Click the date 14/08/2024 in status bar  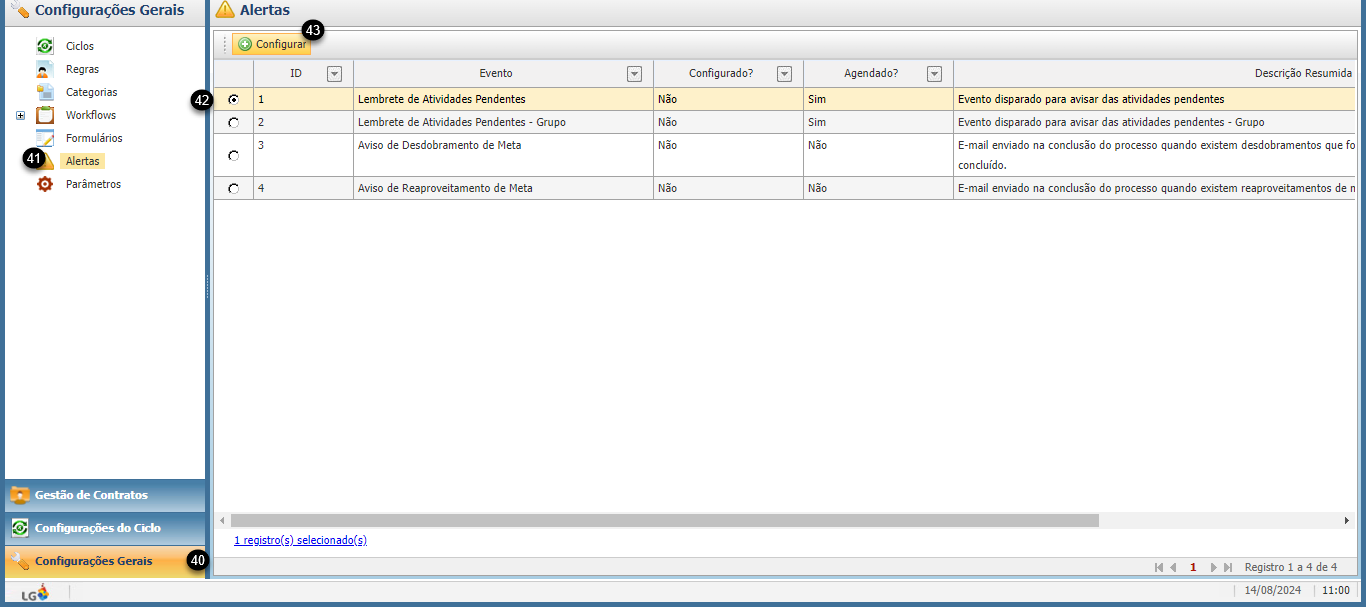1272,590
